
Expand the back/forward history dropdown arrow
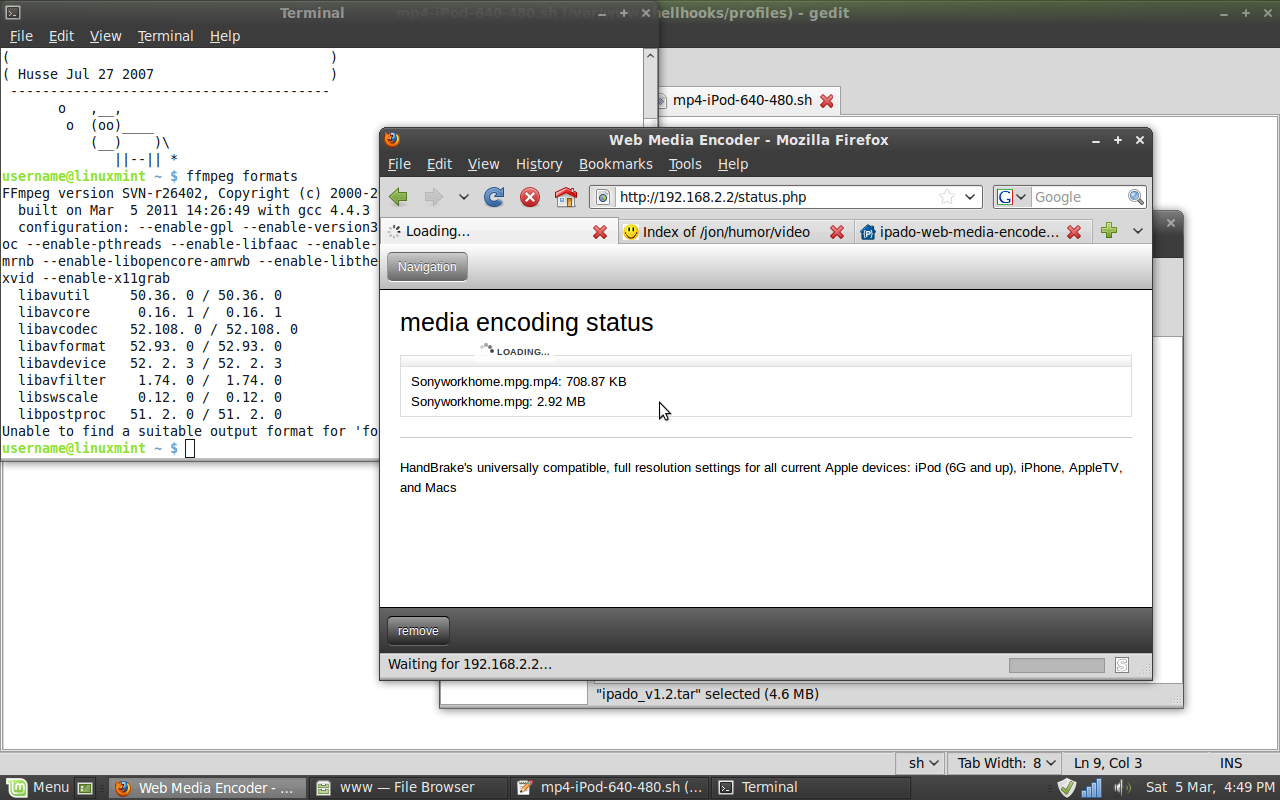[463, 197]
